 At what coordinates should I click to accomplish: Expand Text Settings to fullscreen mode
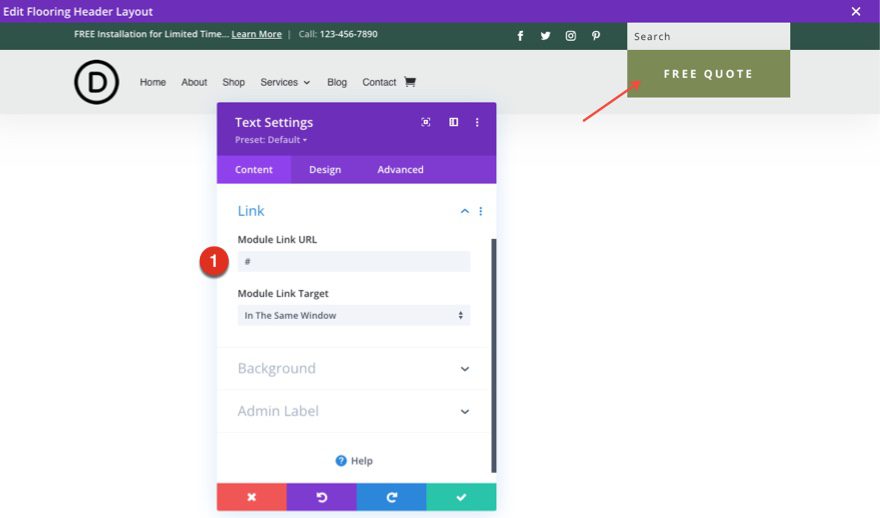(x=426, y=122)
